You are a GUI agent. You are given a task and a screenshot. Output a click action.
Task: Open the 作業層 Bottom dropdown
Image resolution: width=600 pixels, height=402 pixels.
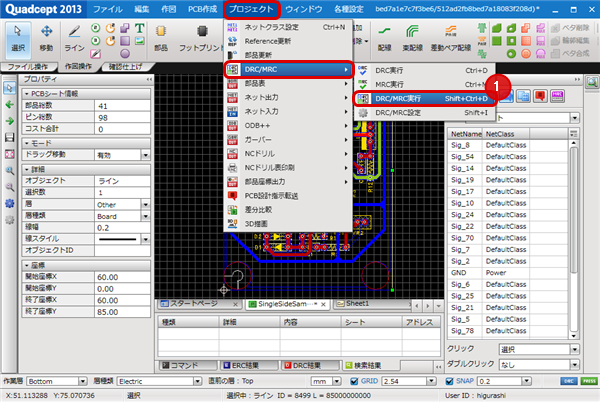click(x=83, y=381)
